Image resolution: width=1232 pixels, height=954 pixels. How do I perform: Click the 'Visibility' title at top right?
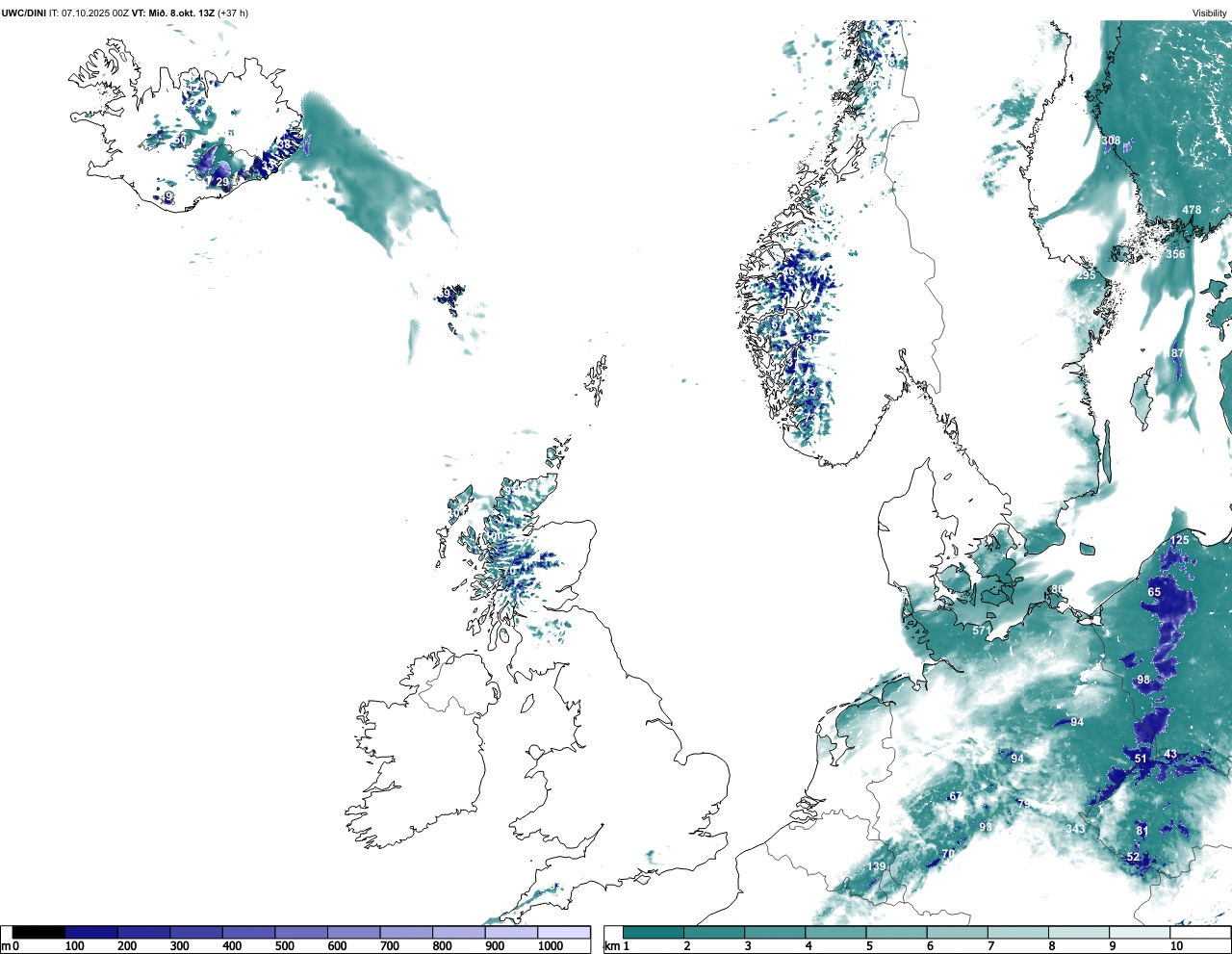click(1210, 13)
